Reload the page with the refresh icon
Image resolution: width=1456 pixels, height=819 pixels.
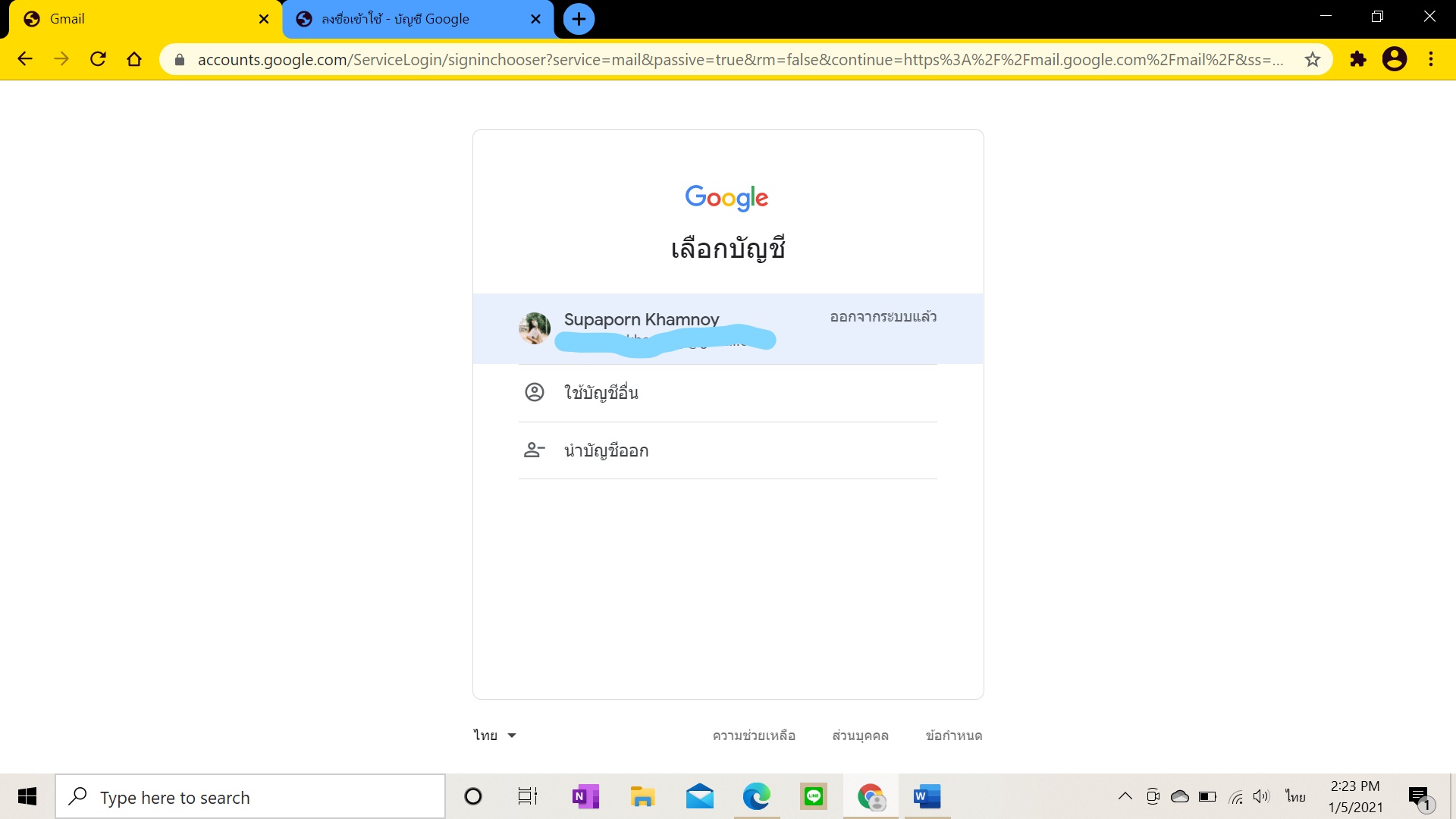point(98,59)
